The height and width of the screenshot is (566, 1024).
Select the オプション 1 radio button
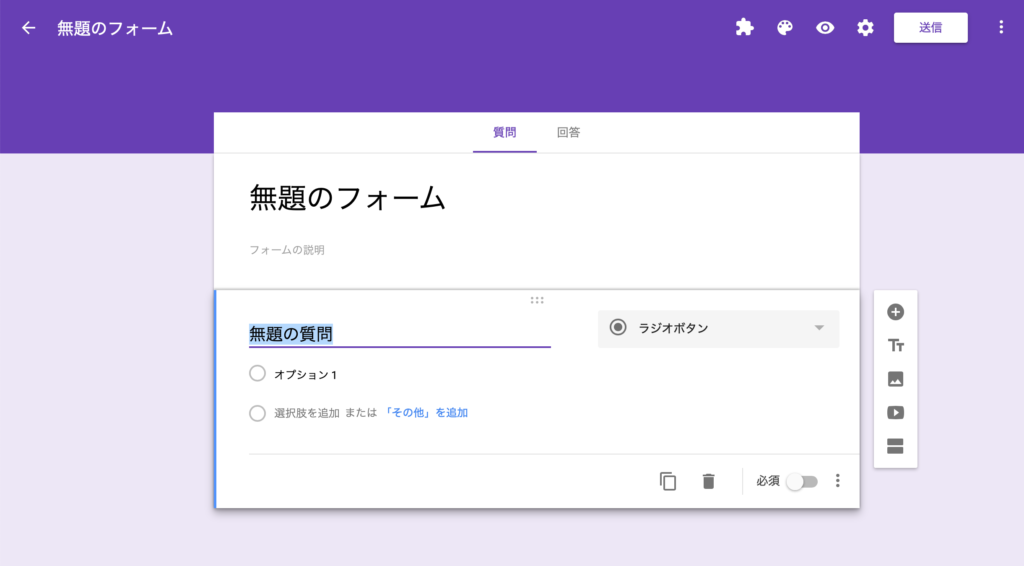point(257,373)
